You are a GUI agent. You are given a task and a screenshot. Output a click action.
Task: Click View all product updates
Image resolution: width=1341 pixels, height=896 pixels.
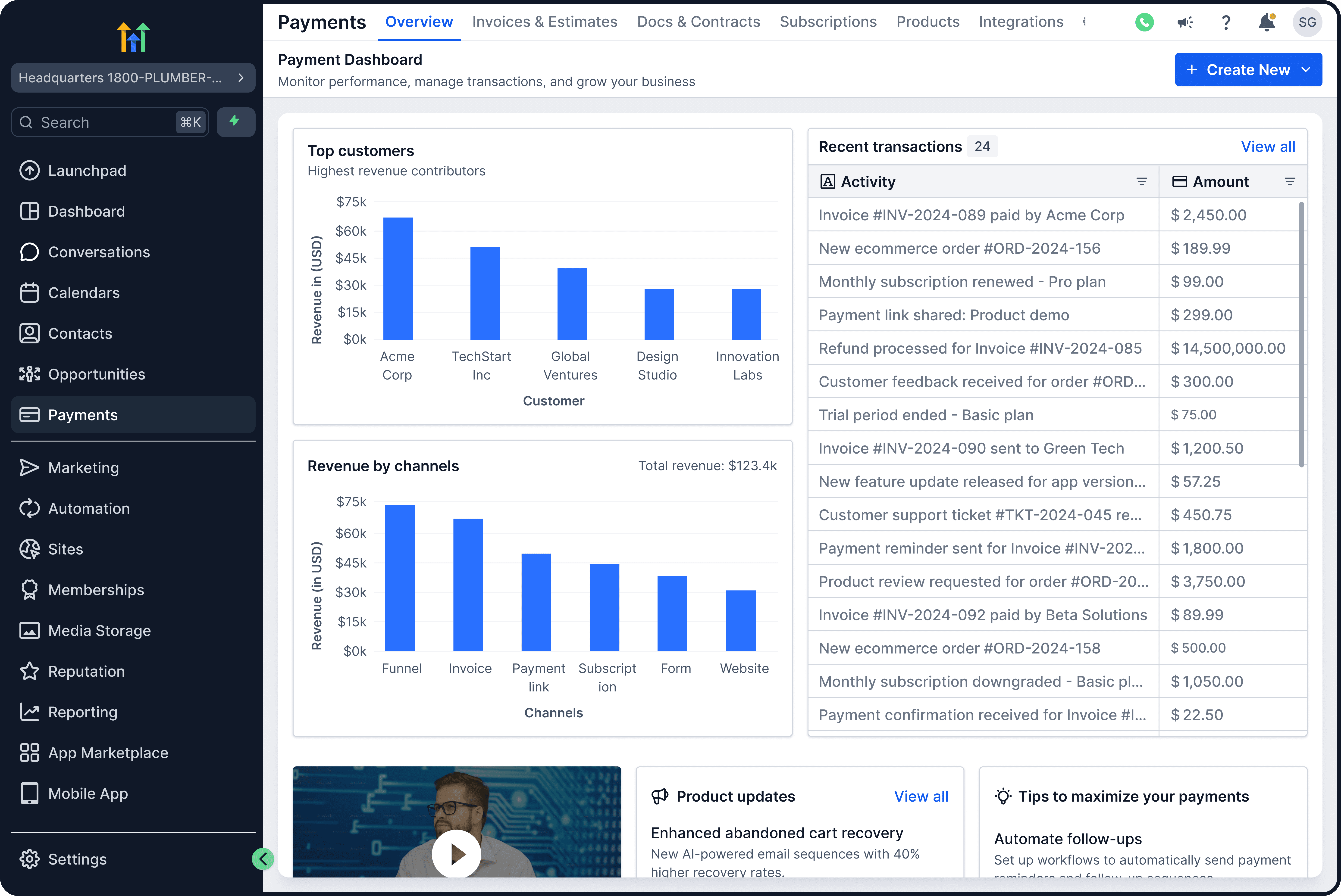pyautogui.click(x=920, y=796)
